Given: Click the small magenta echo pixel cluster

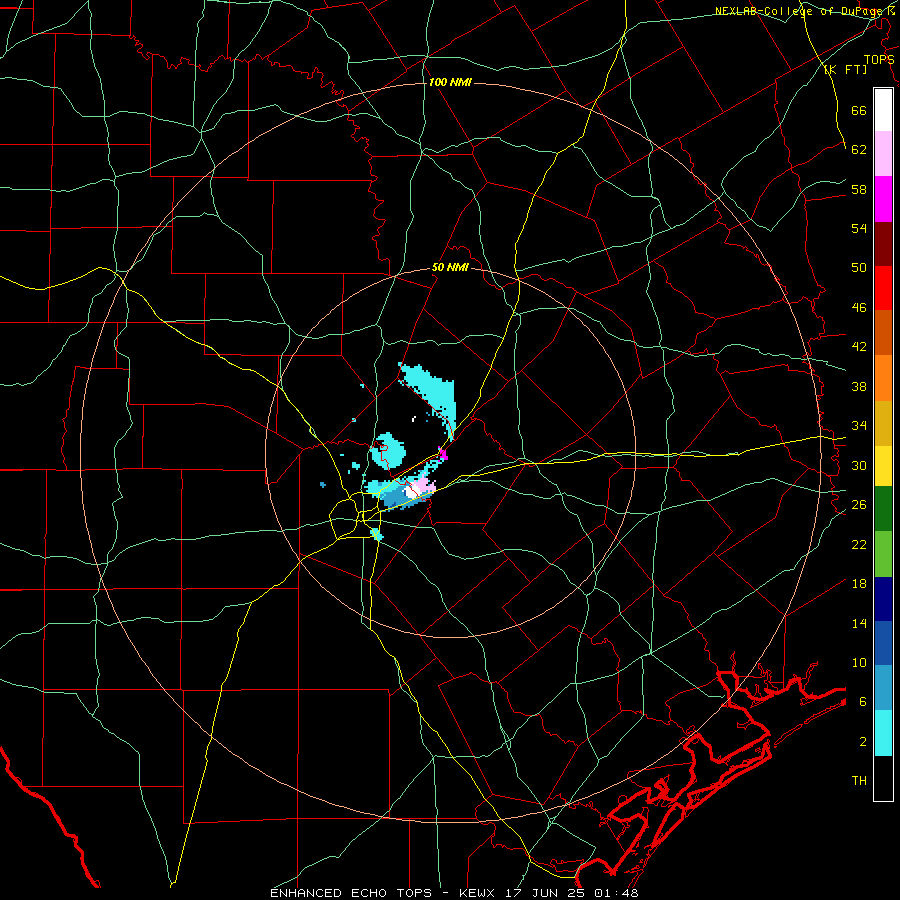Looking at the screenshot, I should pyautogui.click(x=443, y=454).
